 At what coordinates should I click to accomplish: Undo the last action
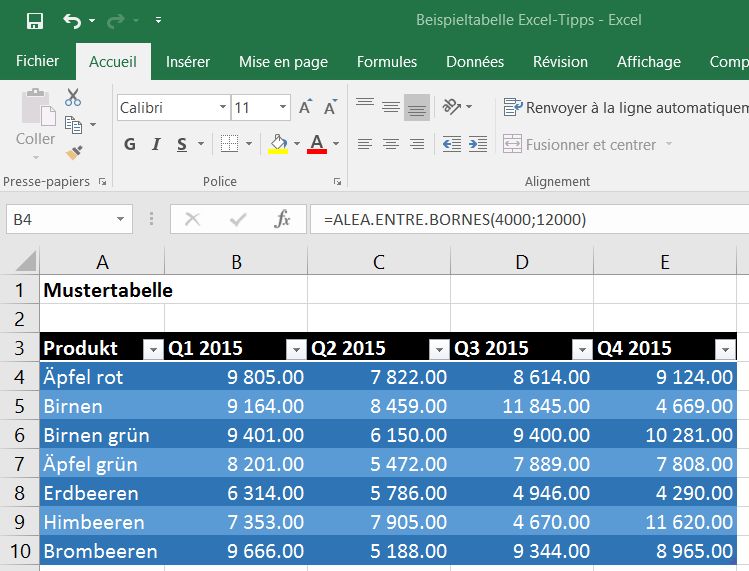[73, 21]
